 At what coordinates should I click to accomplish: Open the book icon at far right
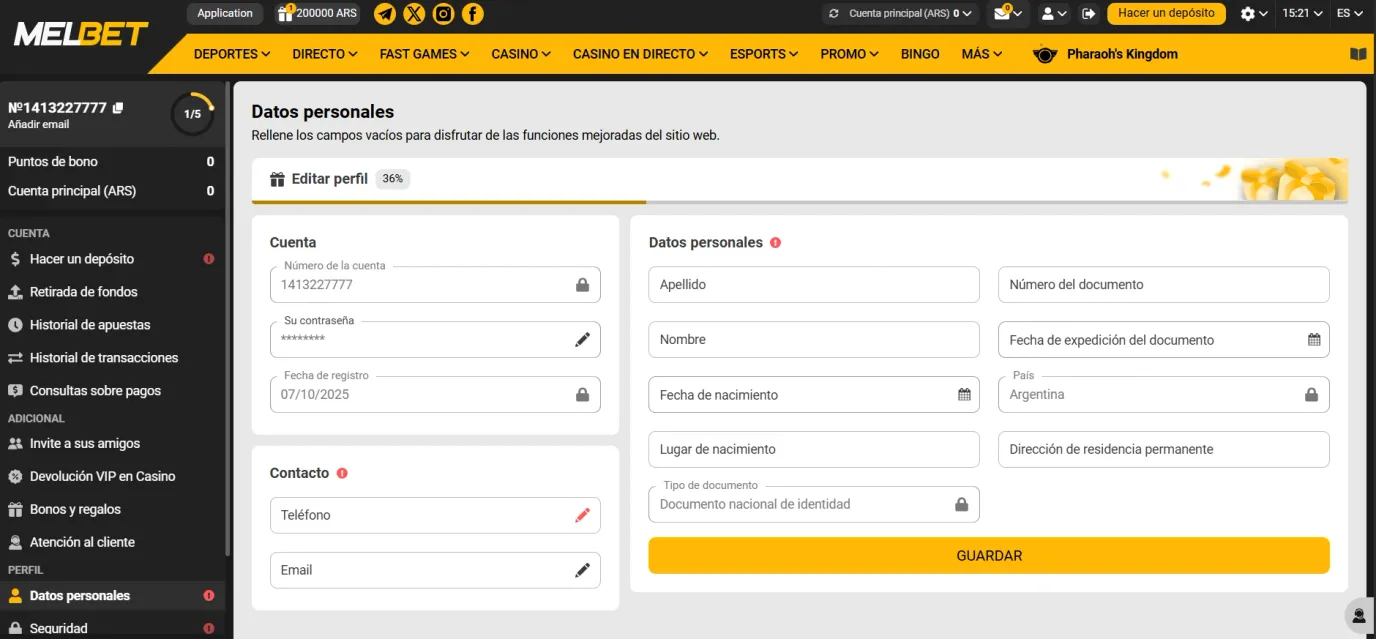(x=1357, y=54)
